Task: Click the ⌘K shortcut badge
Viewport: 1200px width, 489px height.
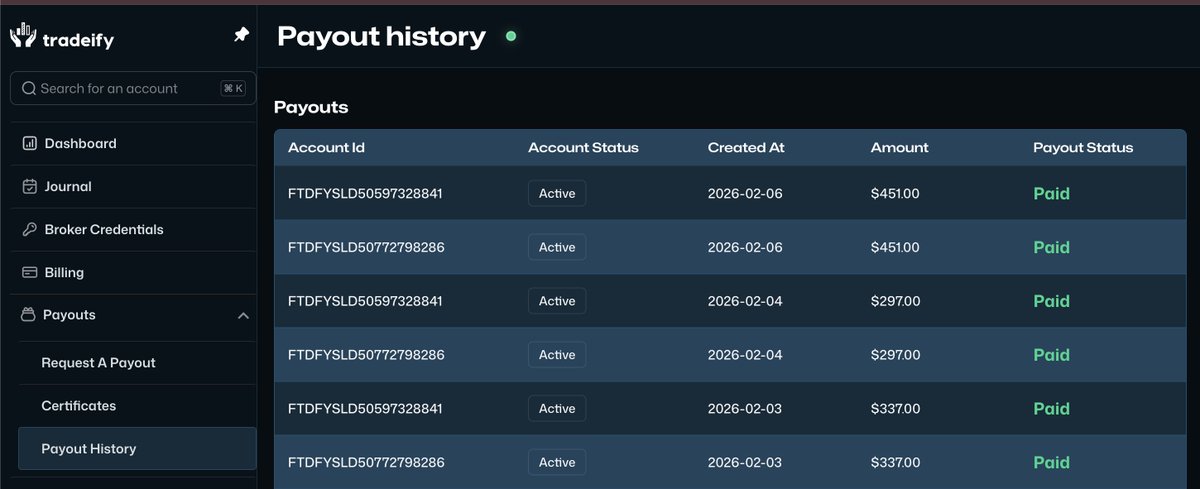Action: point(233,88)
